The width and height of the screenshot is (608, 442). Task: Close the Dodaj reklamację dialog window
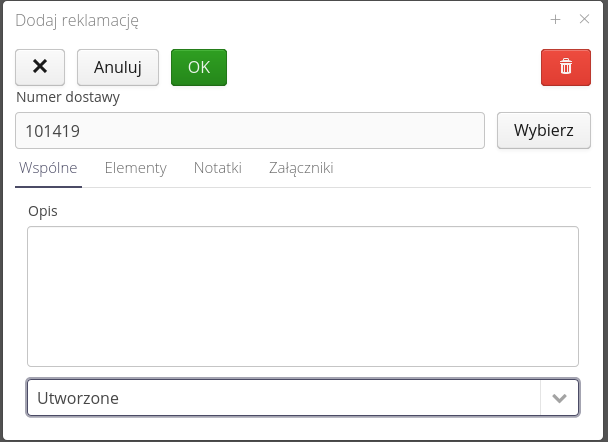[x=585, y=19]
